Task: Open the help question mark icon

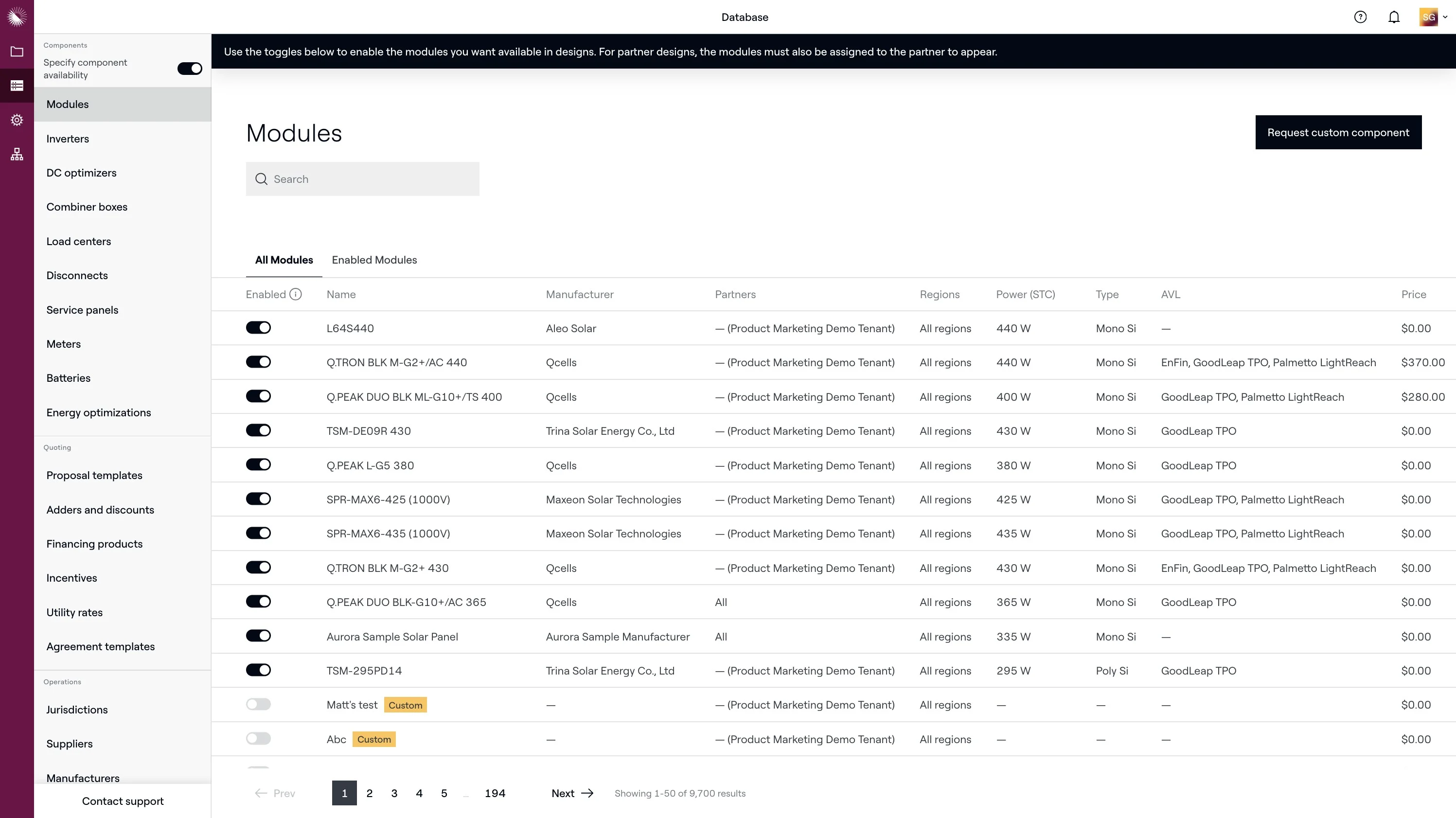Action: tap(1360, 17)
